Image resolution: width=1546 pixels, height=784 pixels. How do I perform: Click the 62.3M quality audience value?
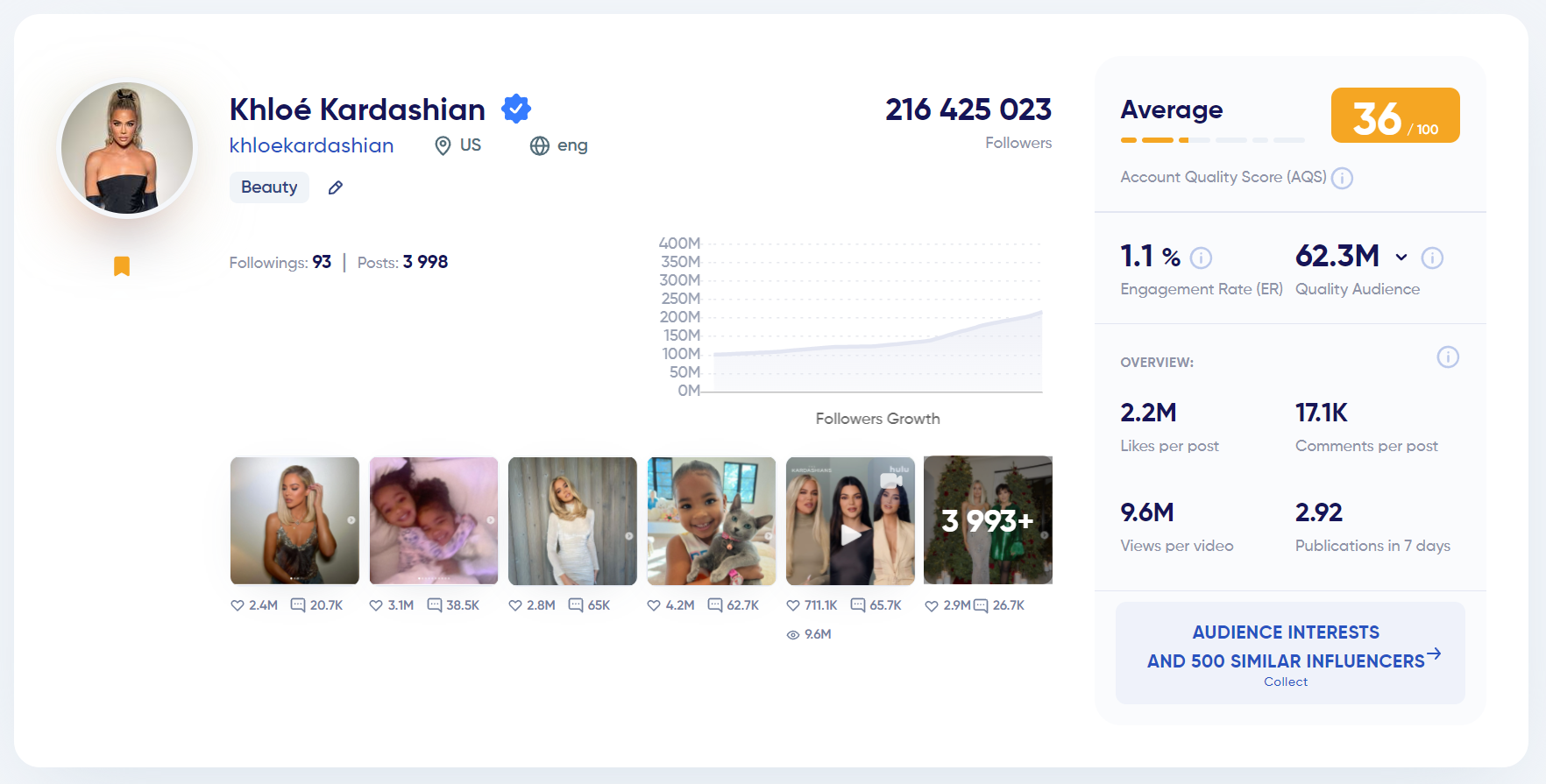coord(1337,256)
